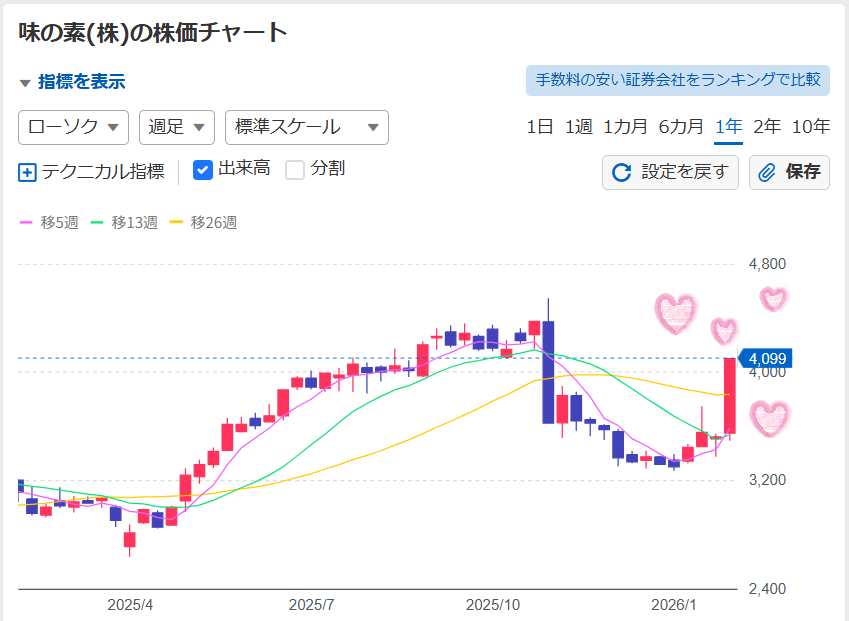Select the 1週 period tab
The height and width of the screenshot is (621, 849).
[x=579, y=127]
